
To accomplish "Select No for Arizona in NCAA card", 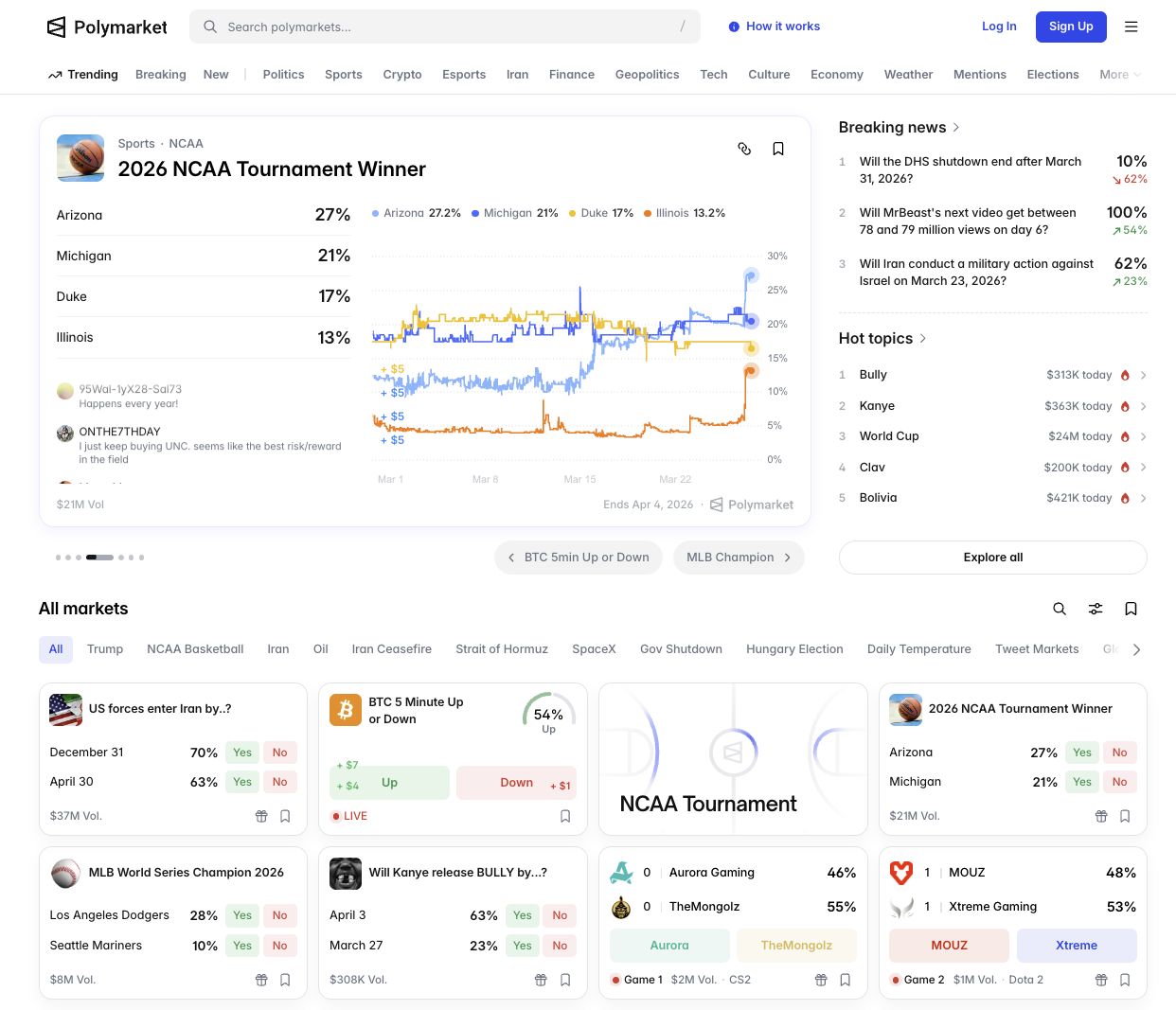I will (x=1119, y=753).
